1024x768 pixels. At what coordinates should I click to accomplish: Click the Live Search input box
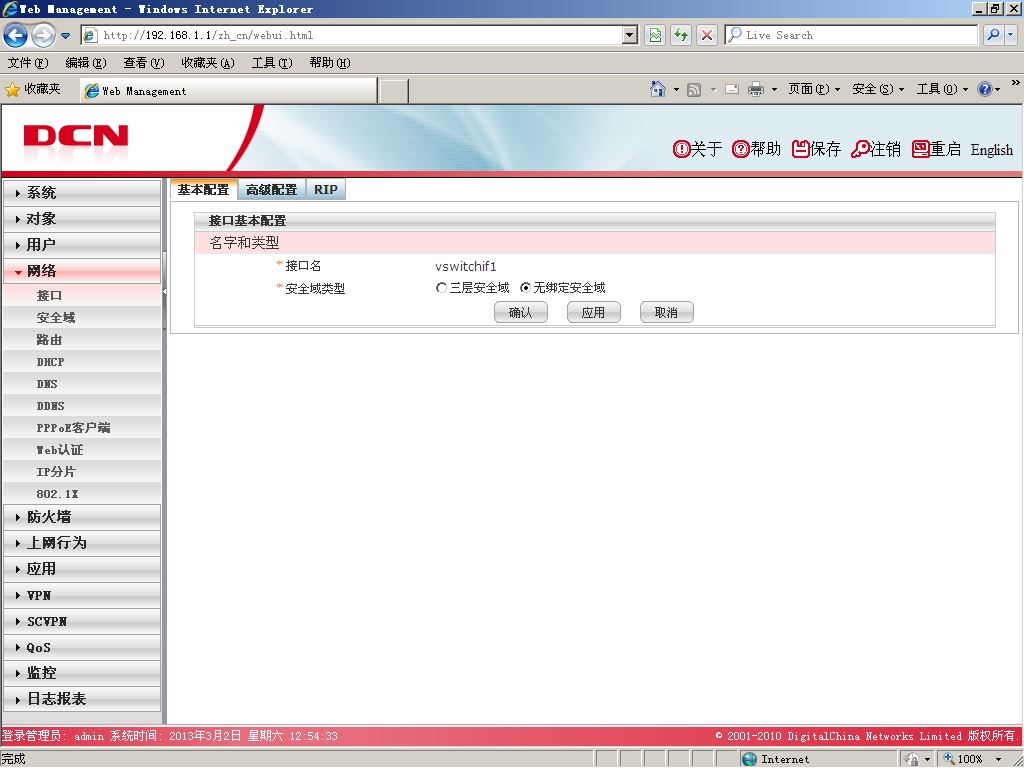851,35
